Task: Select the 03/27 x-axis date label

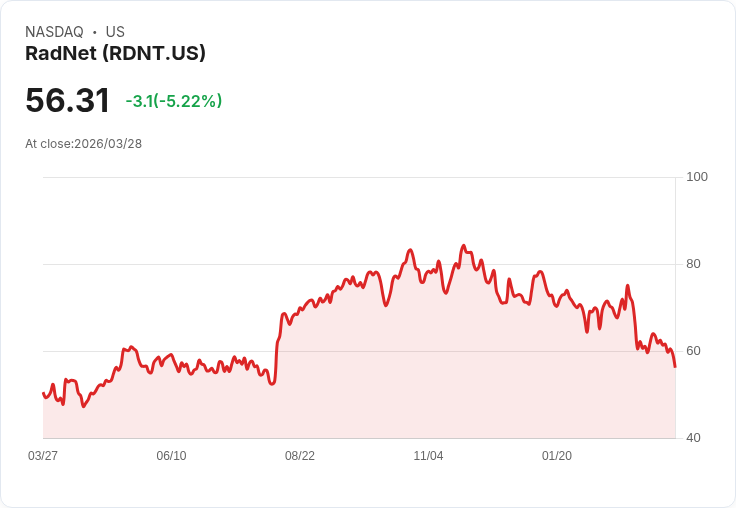Action: click(43, 455)
